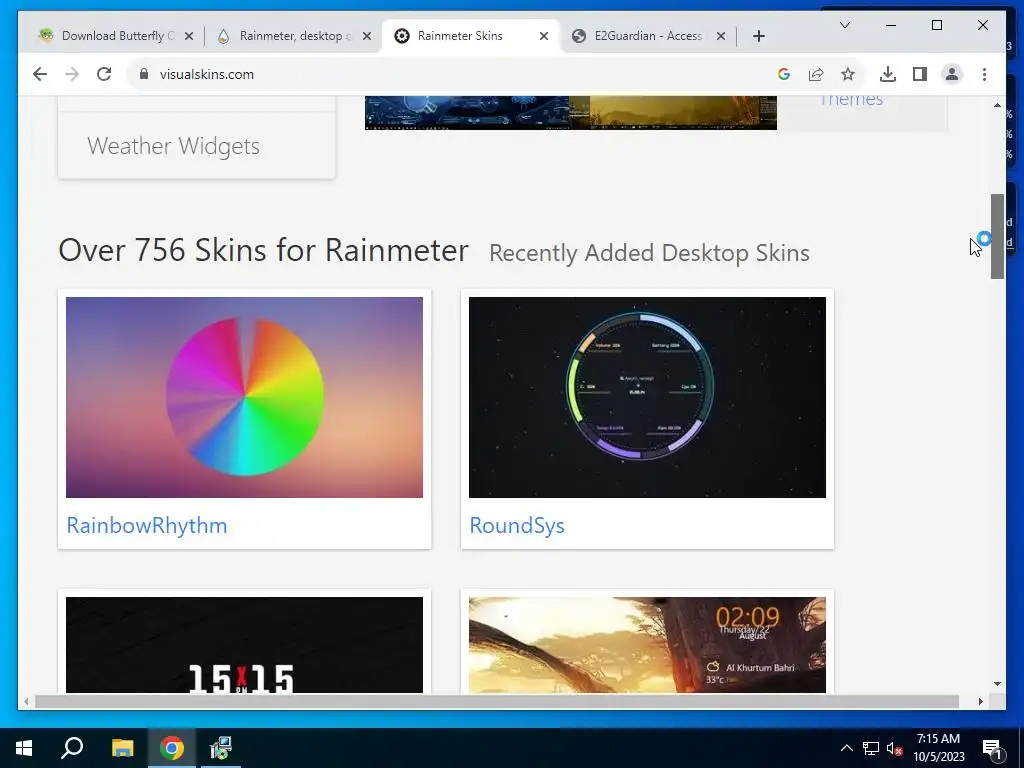The width and height of the screenshot is (1024, 768).
Task: Open the Weather Widgets category
Action: tap(173, 146)
